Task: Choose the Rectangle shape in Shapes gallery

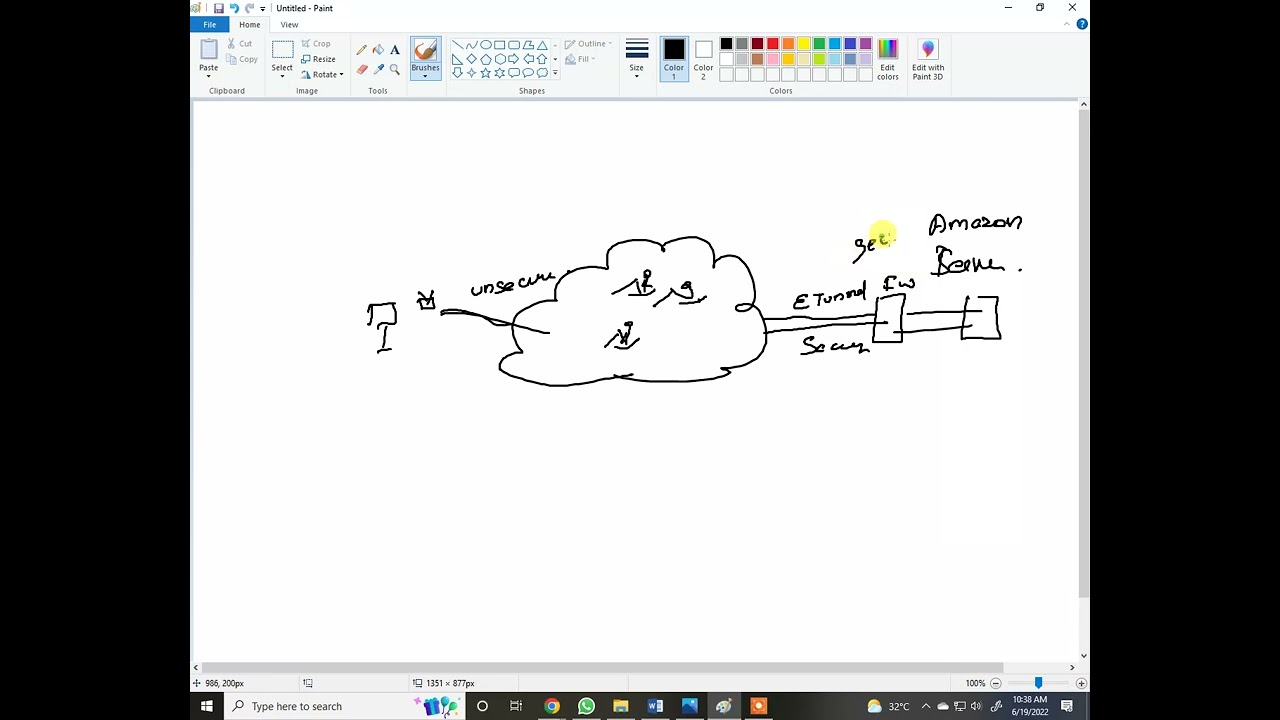Action: click(x=499, y=45)
